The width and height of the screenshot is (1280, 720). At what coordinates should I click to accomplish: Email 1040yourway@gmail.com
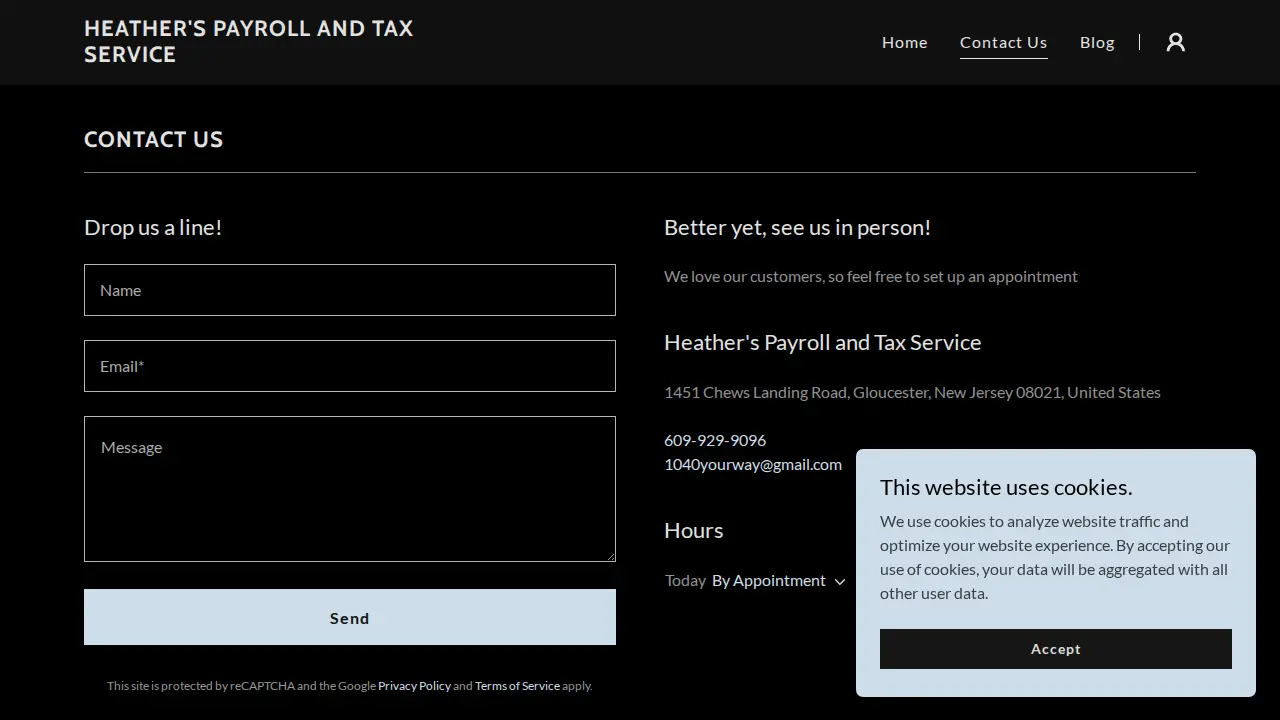(753, 464)
